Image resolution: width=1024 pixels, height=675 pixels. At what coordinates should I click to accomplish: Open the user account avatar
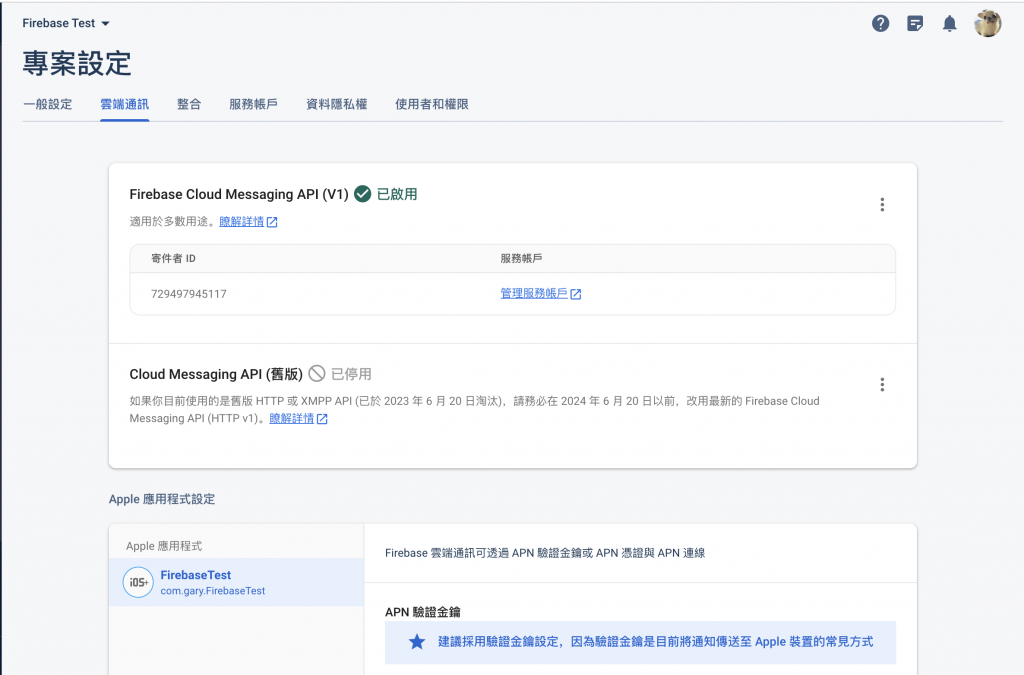coord(987,24)
